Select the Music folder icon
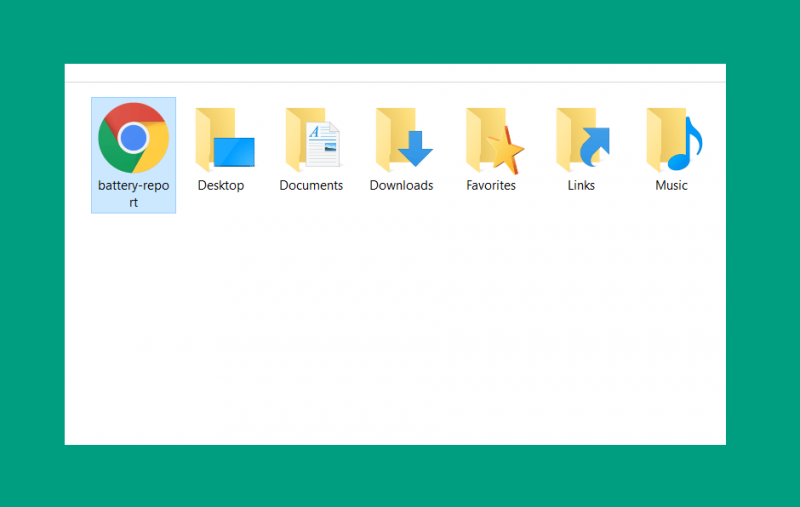Image resolution: width=800 pixels, height=507 pixels. click(x=674, y=140)
